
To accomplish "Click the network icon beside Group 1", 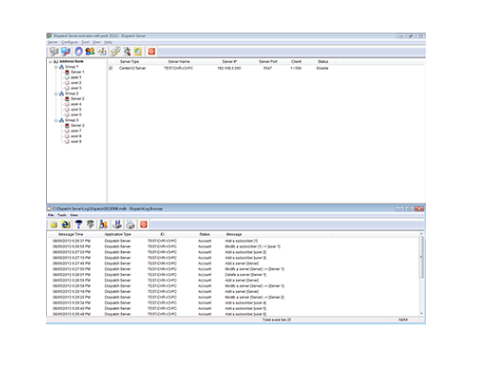I will (61, 67).
